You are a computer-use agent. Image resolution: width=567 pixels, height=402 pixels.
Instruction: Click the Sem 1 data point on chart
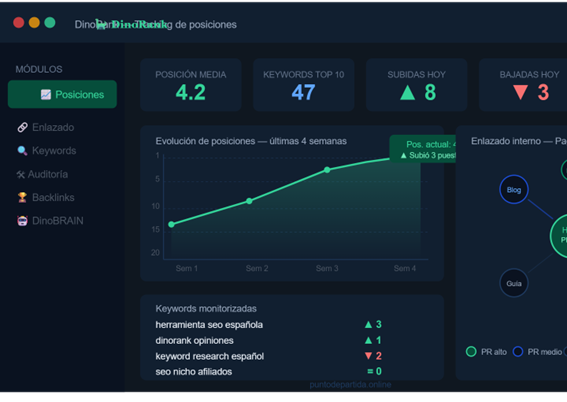pyautogui.click(x=171, y=224)
